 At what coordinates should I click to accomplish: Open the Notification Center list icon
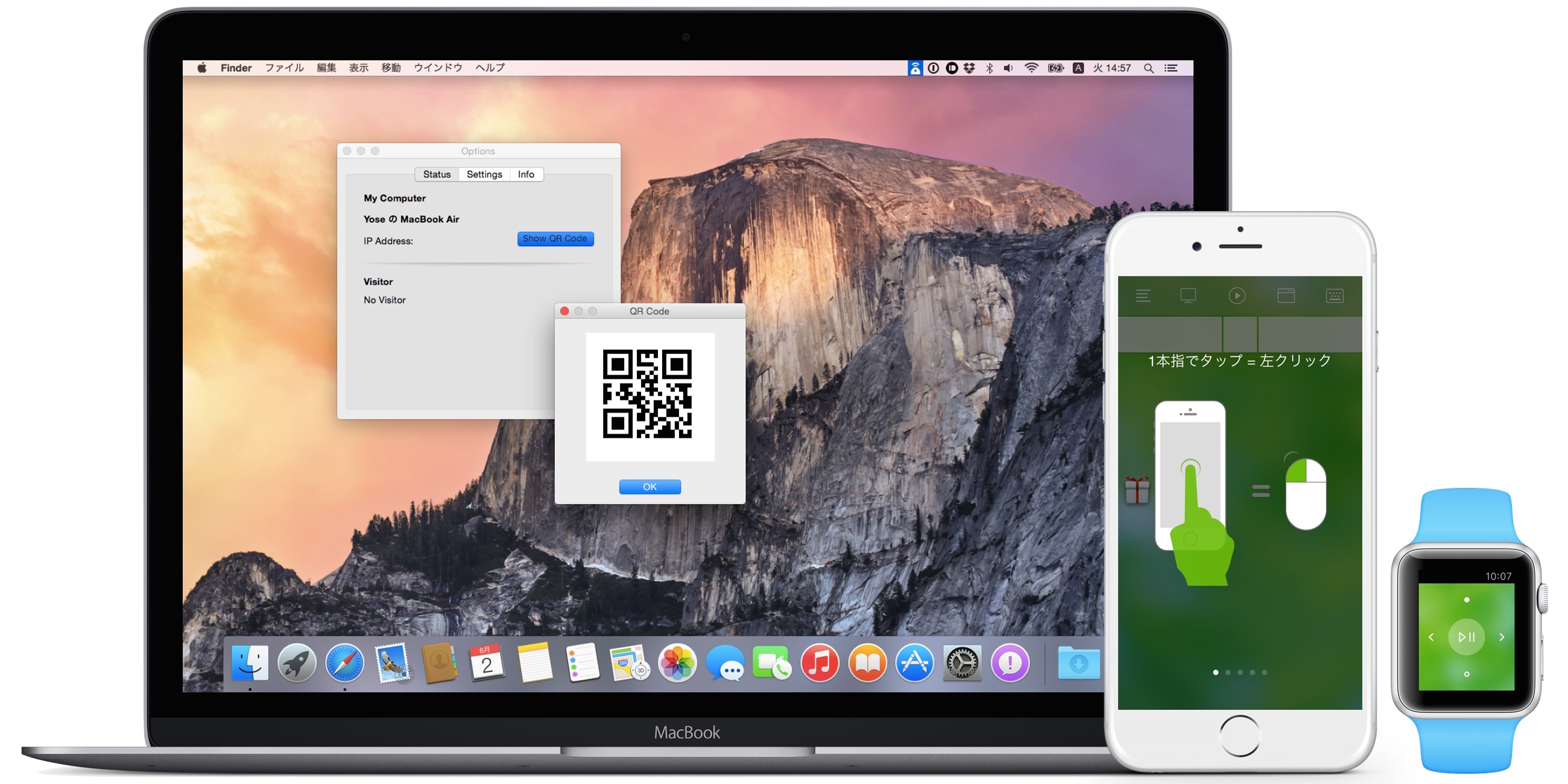coord(1171,68)
